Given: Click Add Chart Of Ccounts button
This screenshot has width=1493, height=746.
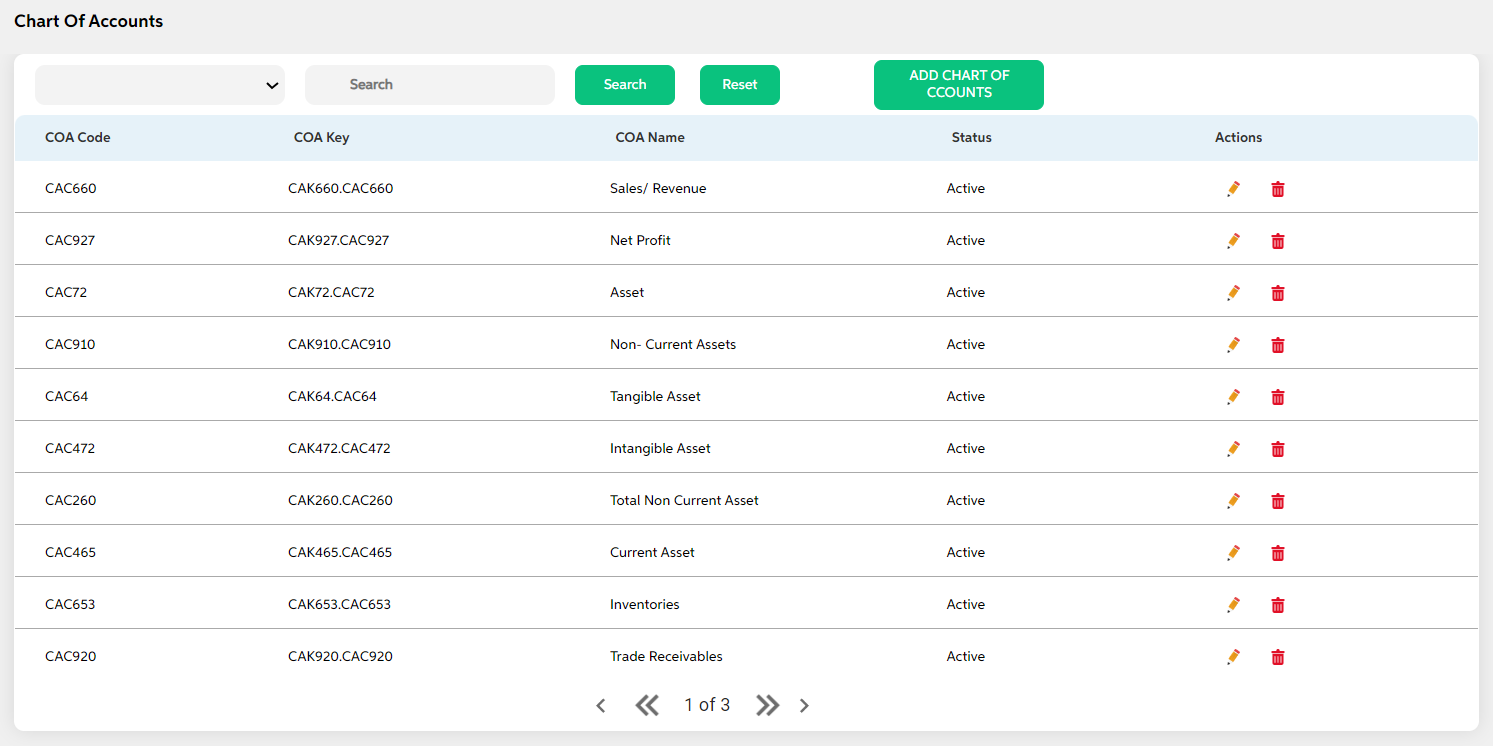Looking at the screenshot, I should click(959, 85).
